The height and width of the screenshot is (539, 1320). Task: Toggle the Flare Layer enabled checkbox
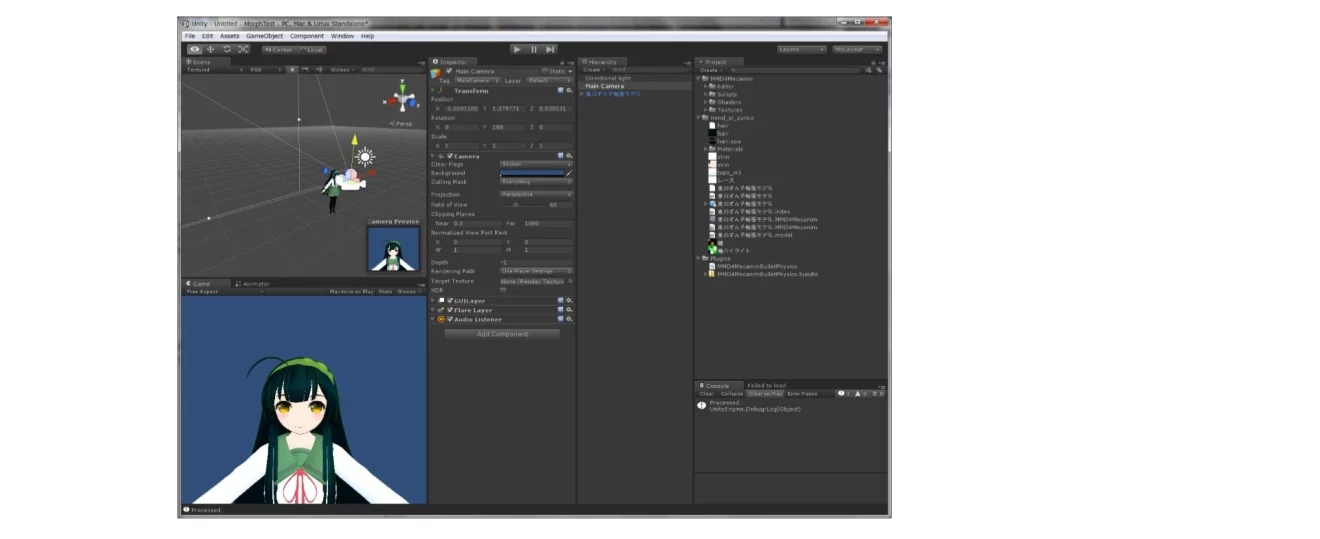coord(450,310)
